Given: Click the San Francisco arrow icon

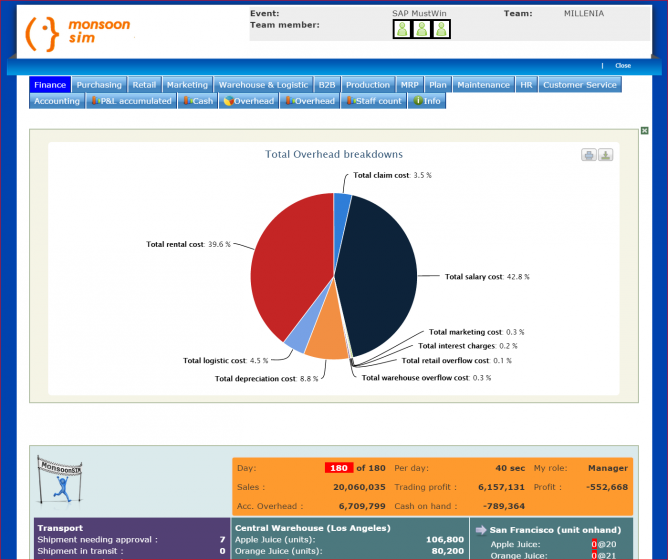Looking at the screenshot, I should click(x=481, y=530).
